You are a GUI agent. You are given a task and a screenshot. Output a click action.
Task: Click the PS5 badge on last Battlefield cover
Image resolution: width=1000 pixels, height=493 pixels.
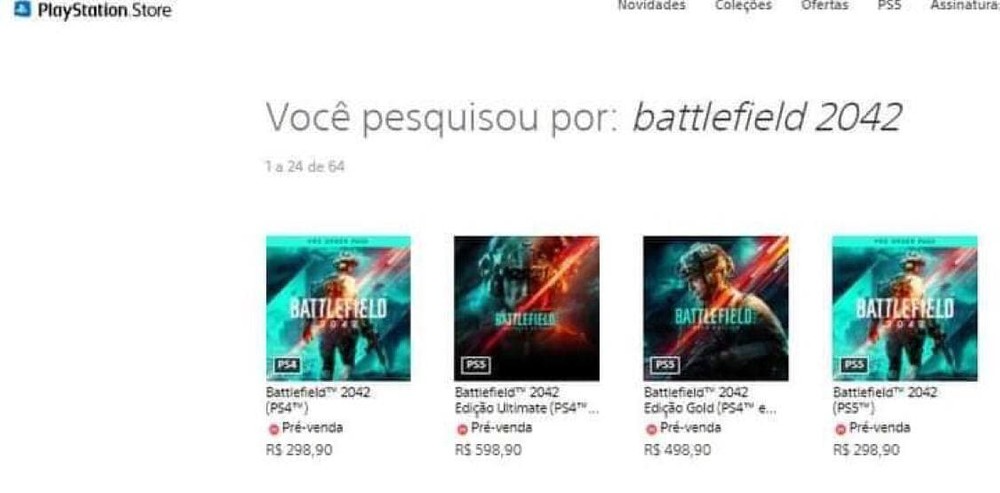tap(854, 365)
